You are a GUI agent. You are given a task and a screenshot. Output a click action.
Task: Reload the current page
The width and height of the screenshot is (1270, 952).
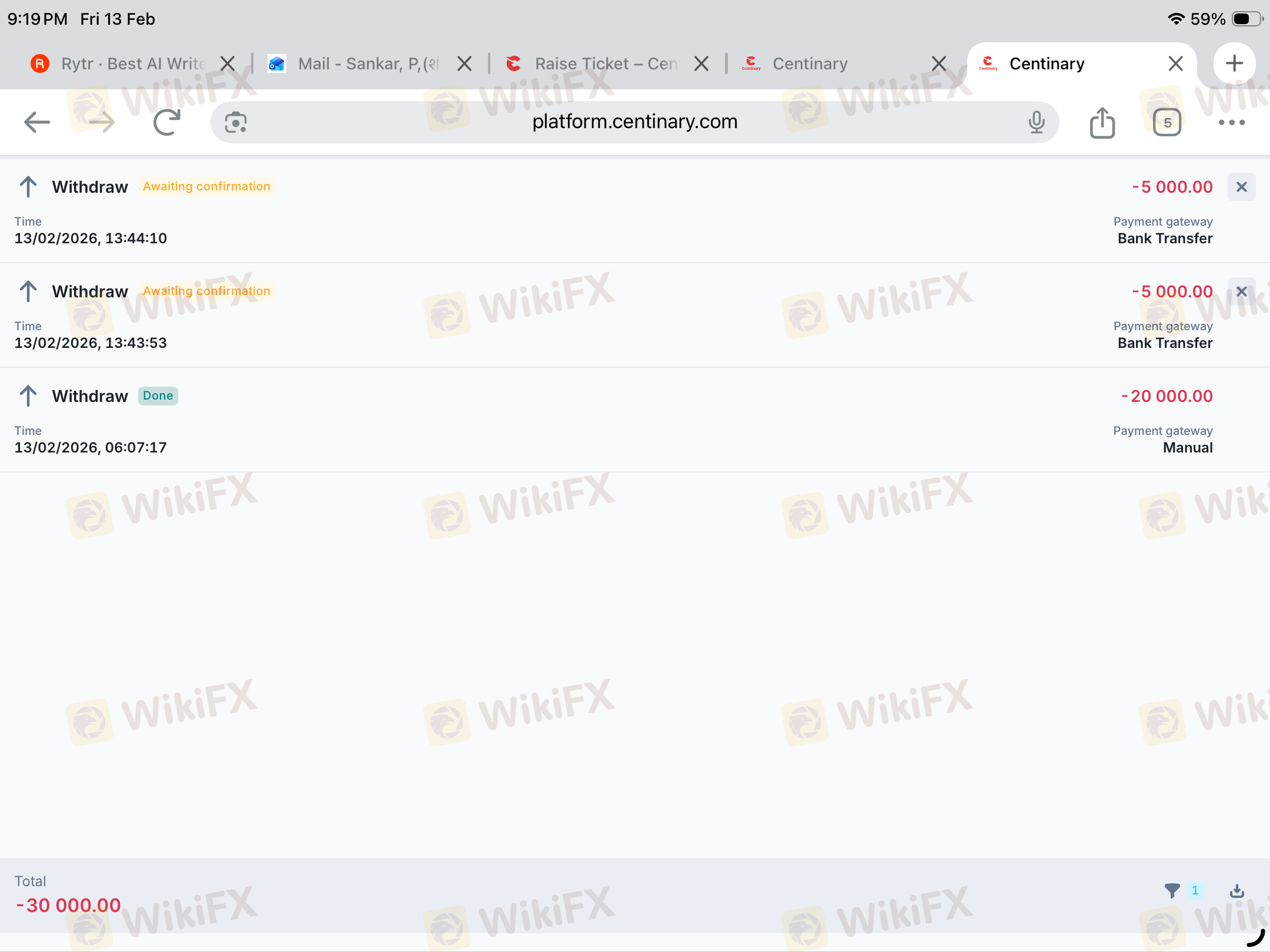click(x=167, y=122)
